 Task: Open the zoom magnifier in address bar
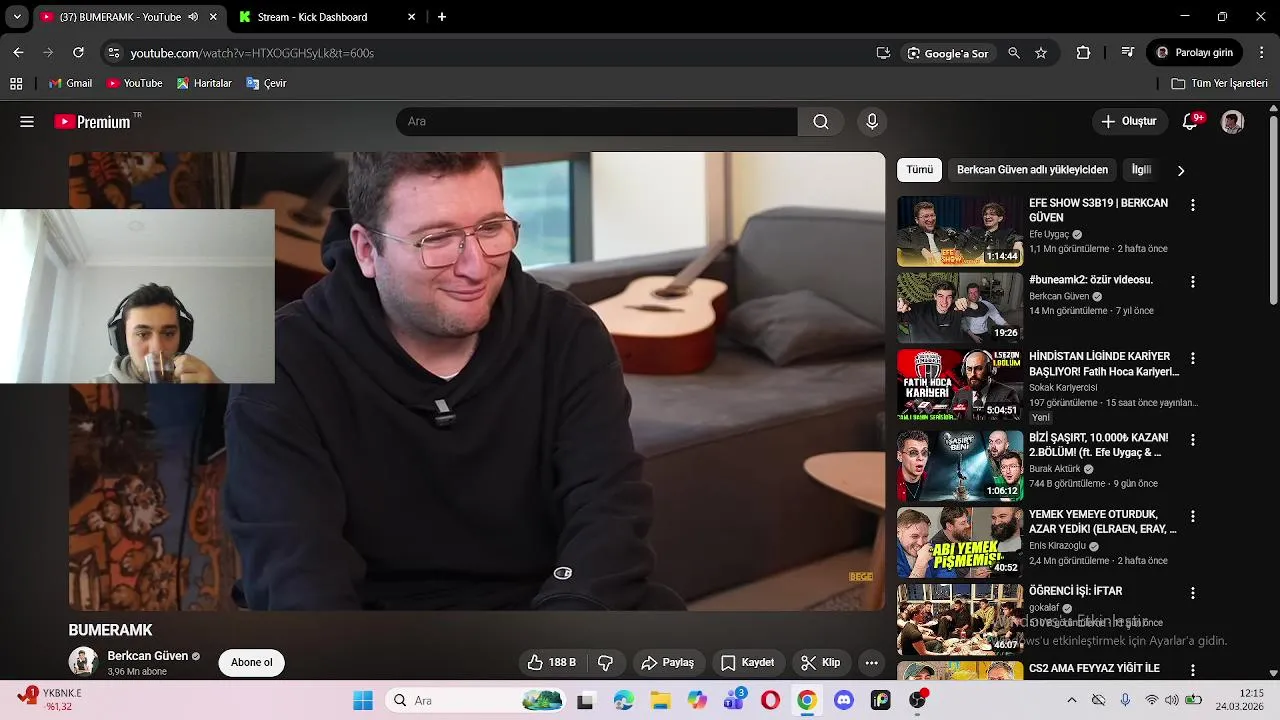[1014, 53]
